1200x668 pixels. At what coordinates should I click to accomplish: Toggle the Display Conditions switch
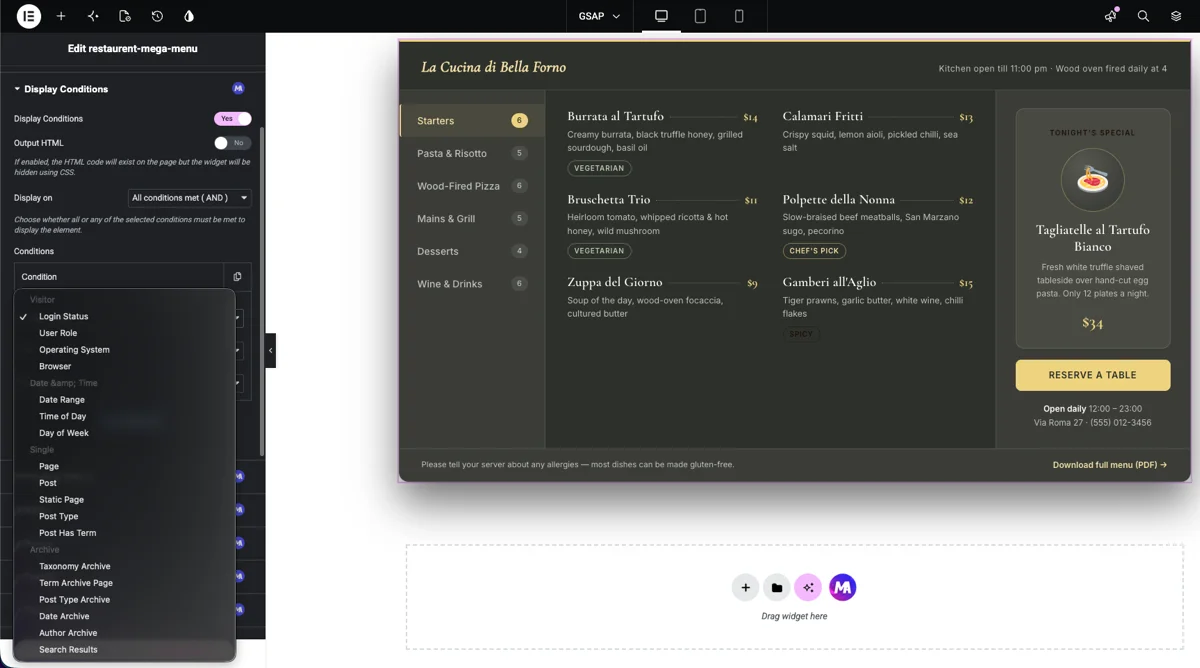232,119
